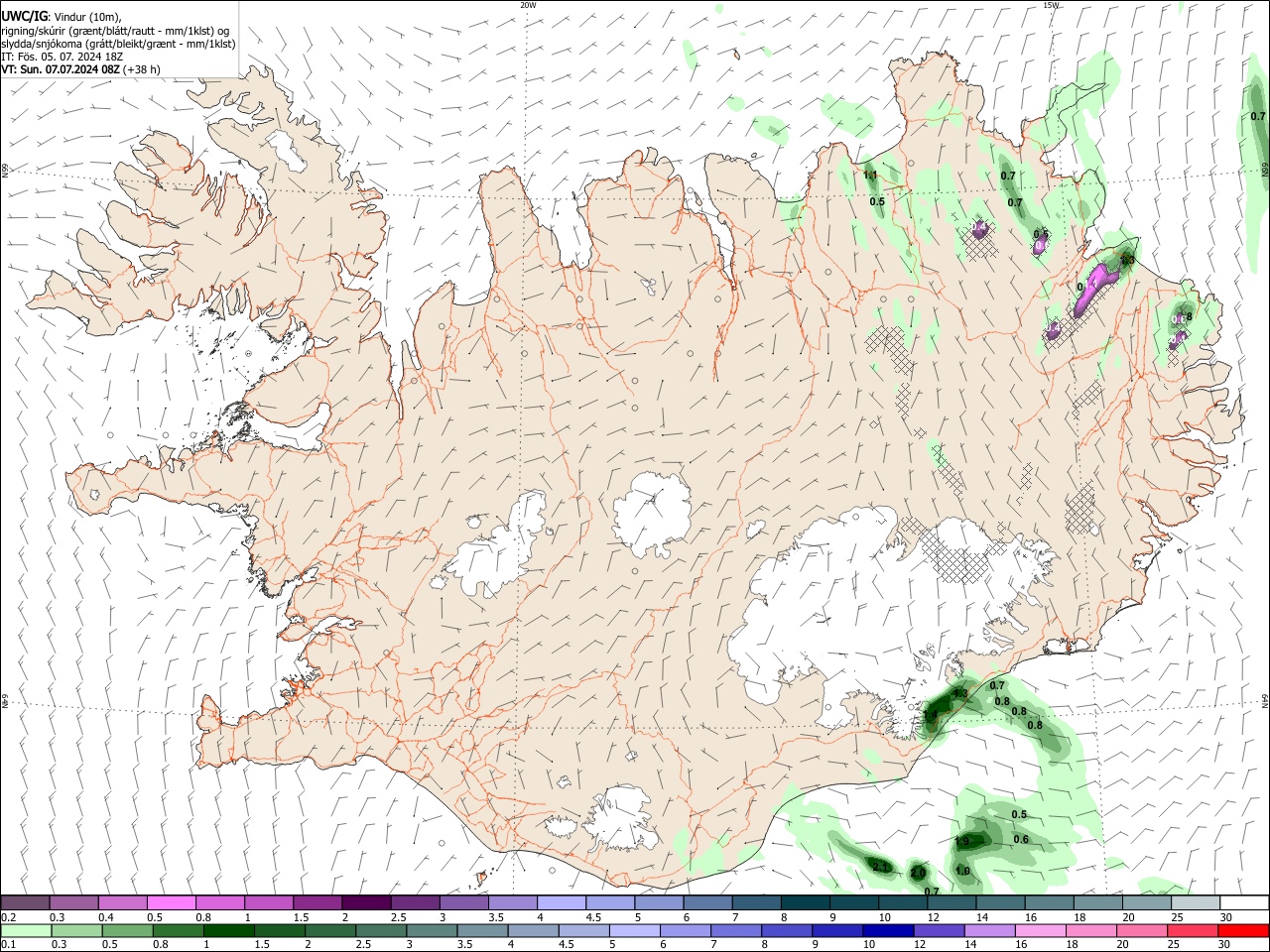Click the lower-row pink swatch labeled 20

[x=1140, y=931]
